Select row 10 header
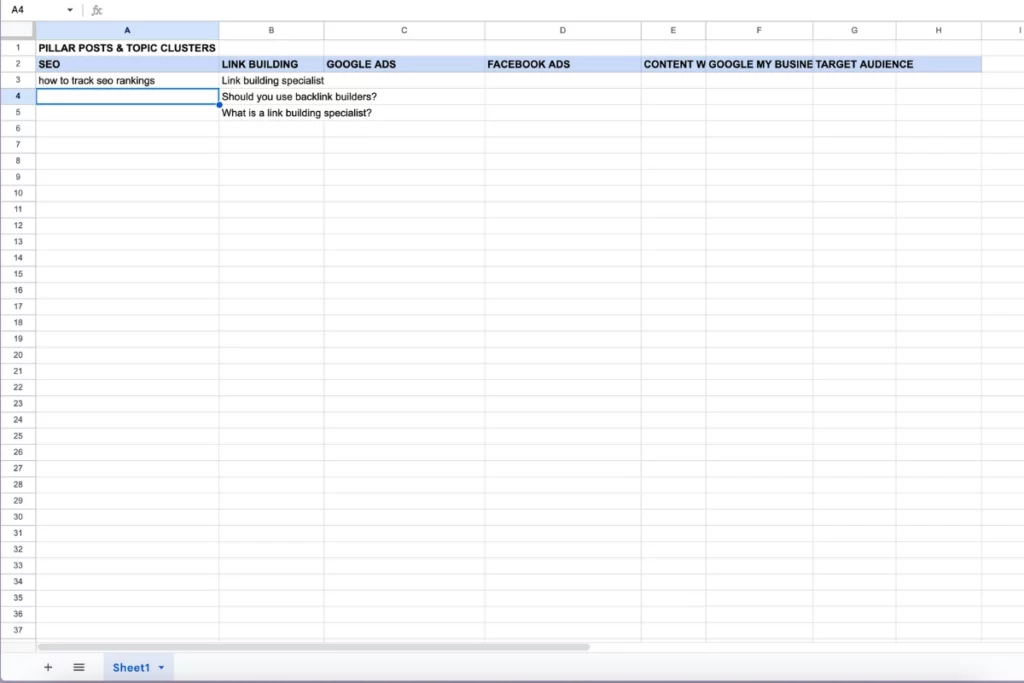Image resolution: width=1024 pixels, height=683 pixels. tap(18, 193)
